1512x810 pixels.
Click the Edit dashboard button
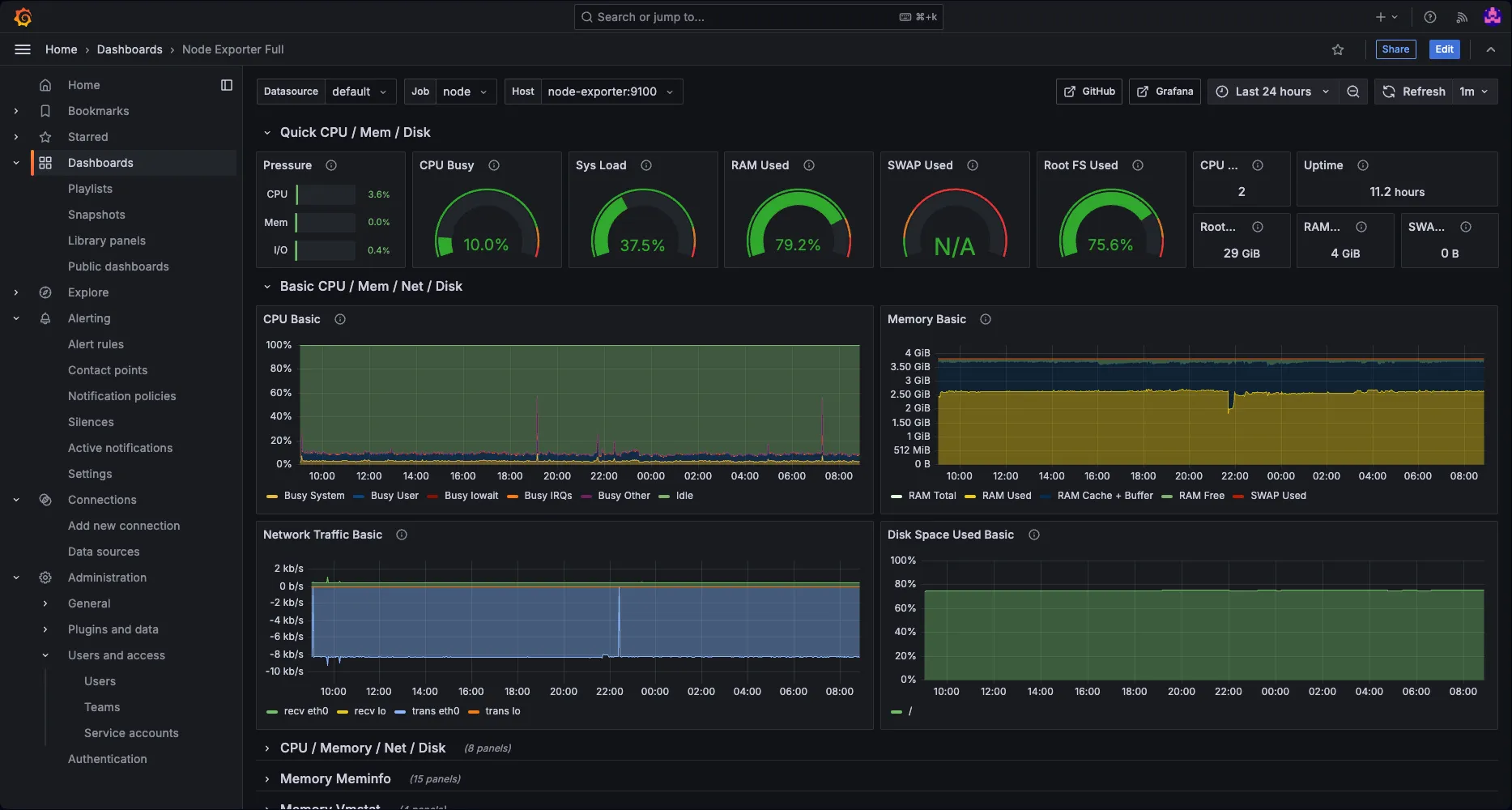pyautogui.click(x=1444, y=49)
